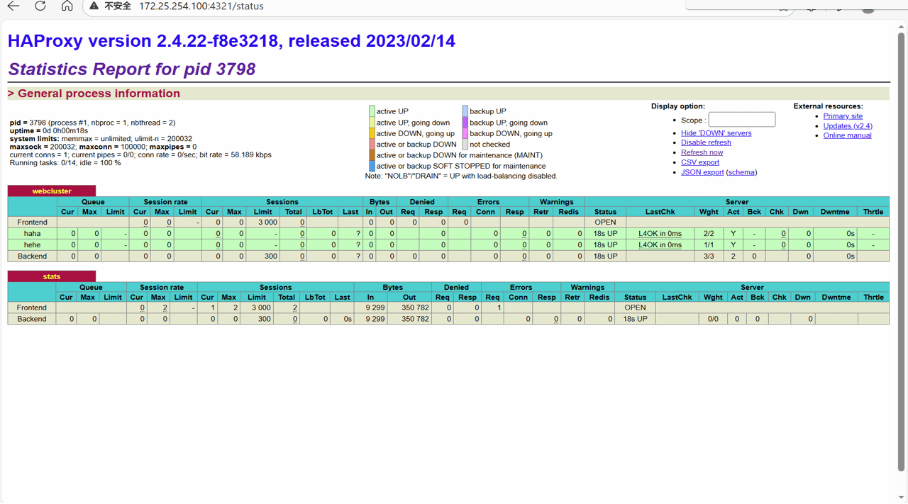Viewport: 908px width, 504px height.
Task: Click the backup UP blue legend swatch
Action: [465, 111]
